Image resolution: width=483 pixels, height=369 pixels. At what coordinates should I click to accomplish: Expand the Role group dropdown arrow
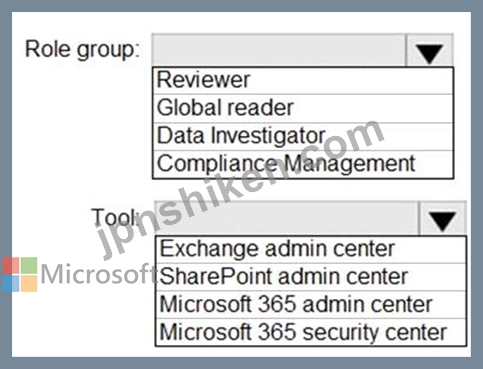coord(429,50)
